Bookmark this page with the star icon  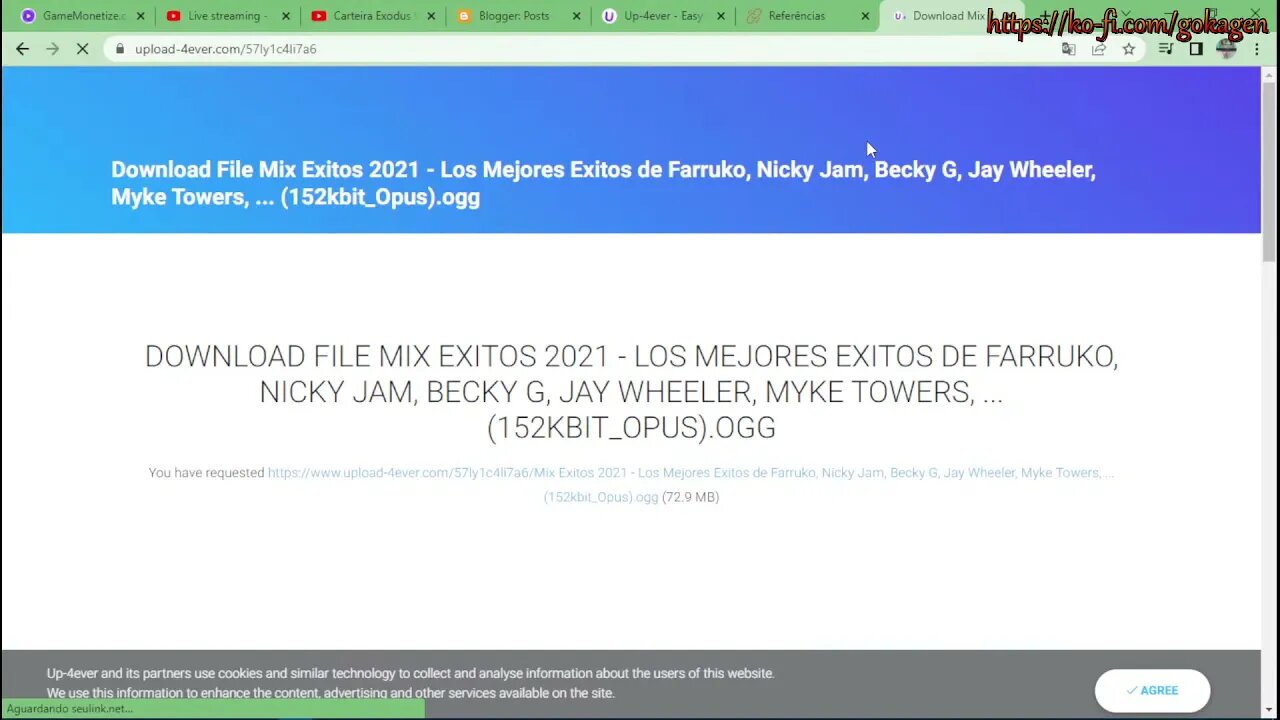(x=1129, y=49)
